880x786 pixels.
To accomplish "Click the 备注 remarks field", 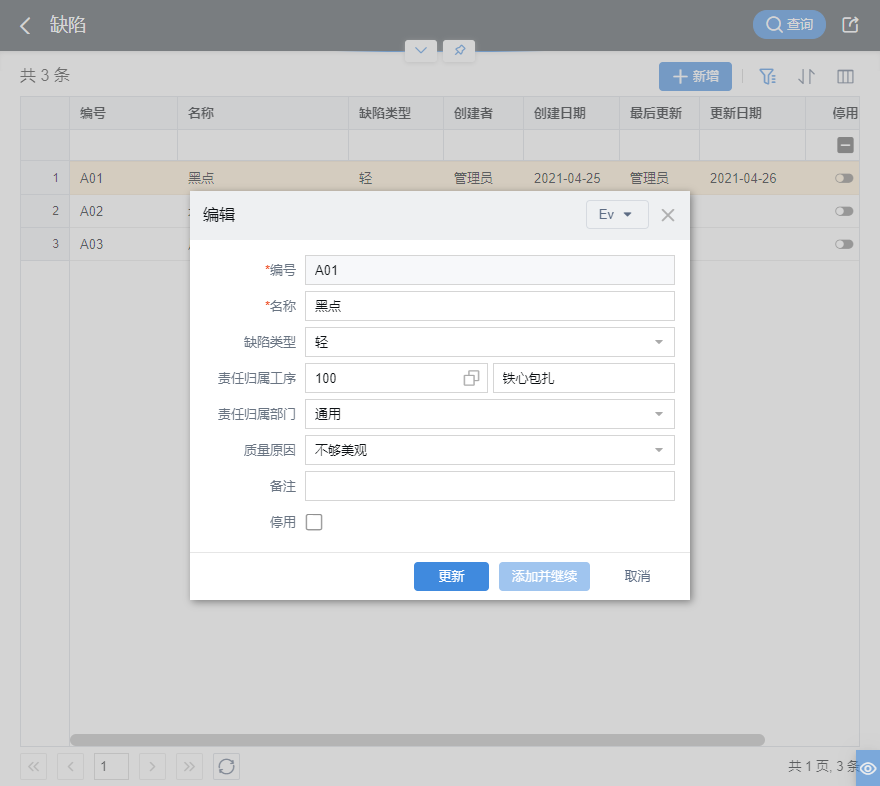I will point(489,486).
